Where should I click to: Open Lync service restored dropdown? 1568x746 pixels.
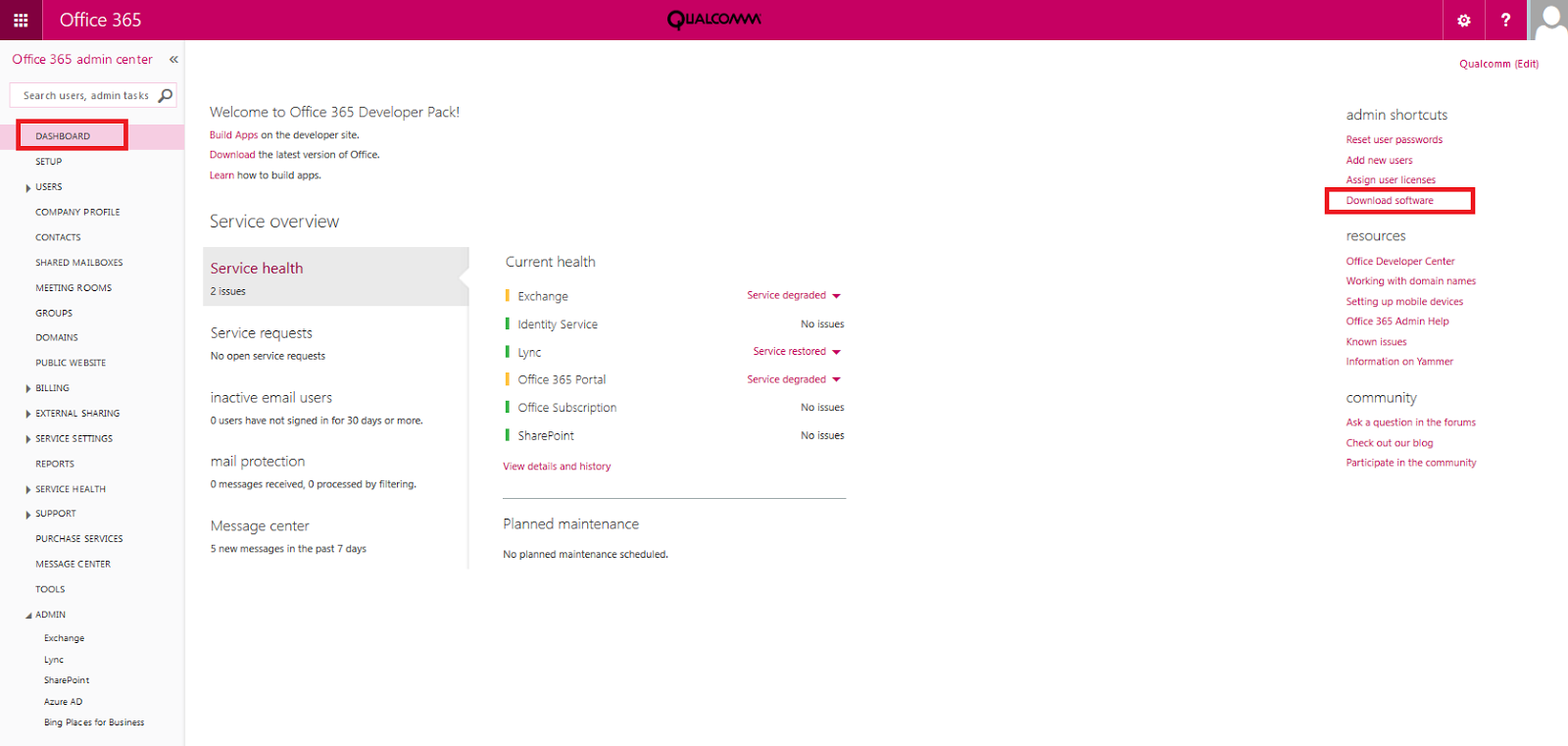[797, 351]
